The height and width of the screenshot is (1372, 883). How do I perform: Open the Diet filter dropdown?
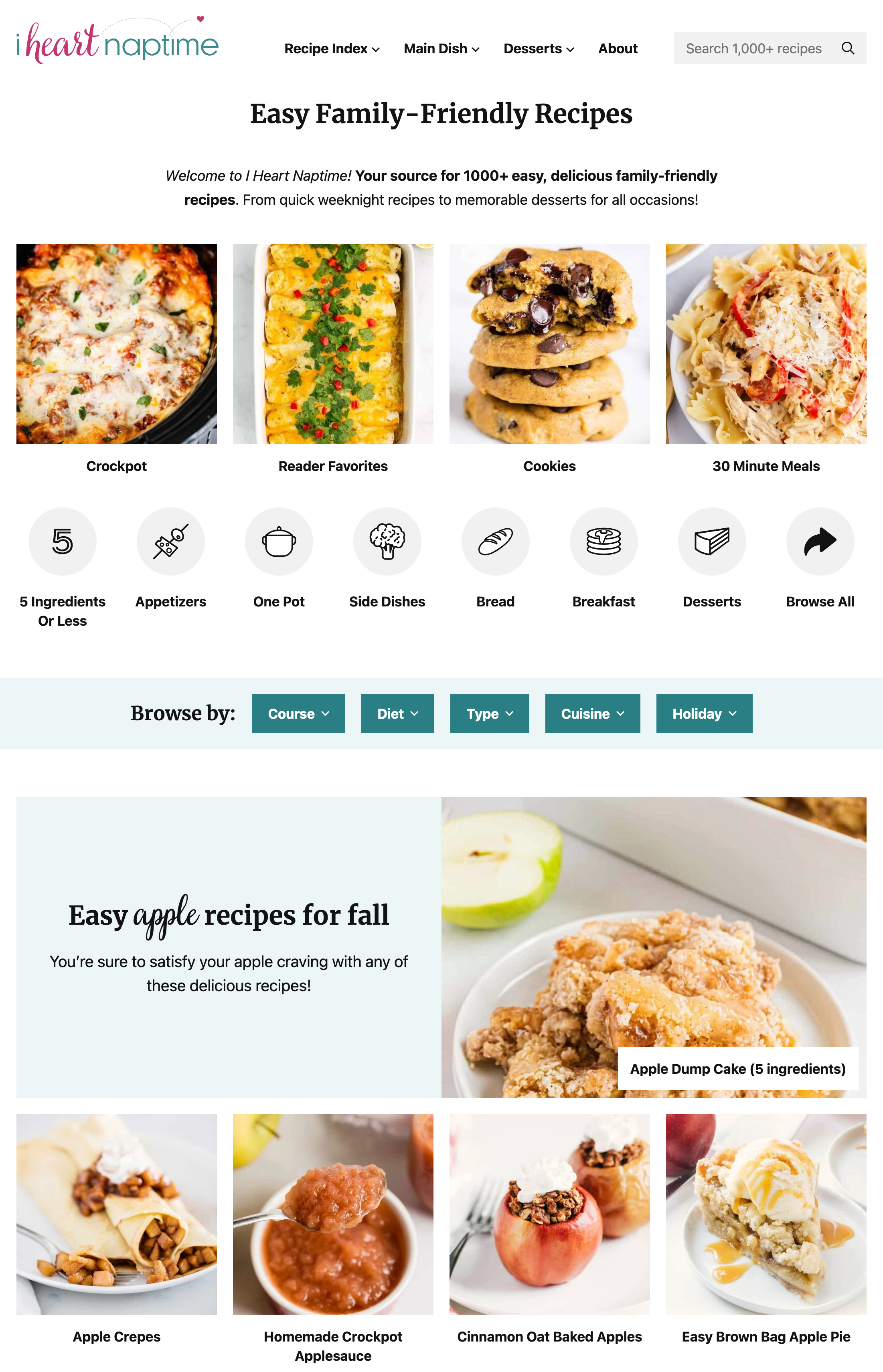(x=397, y=713)
